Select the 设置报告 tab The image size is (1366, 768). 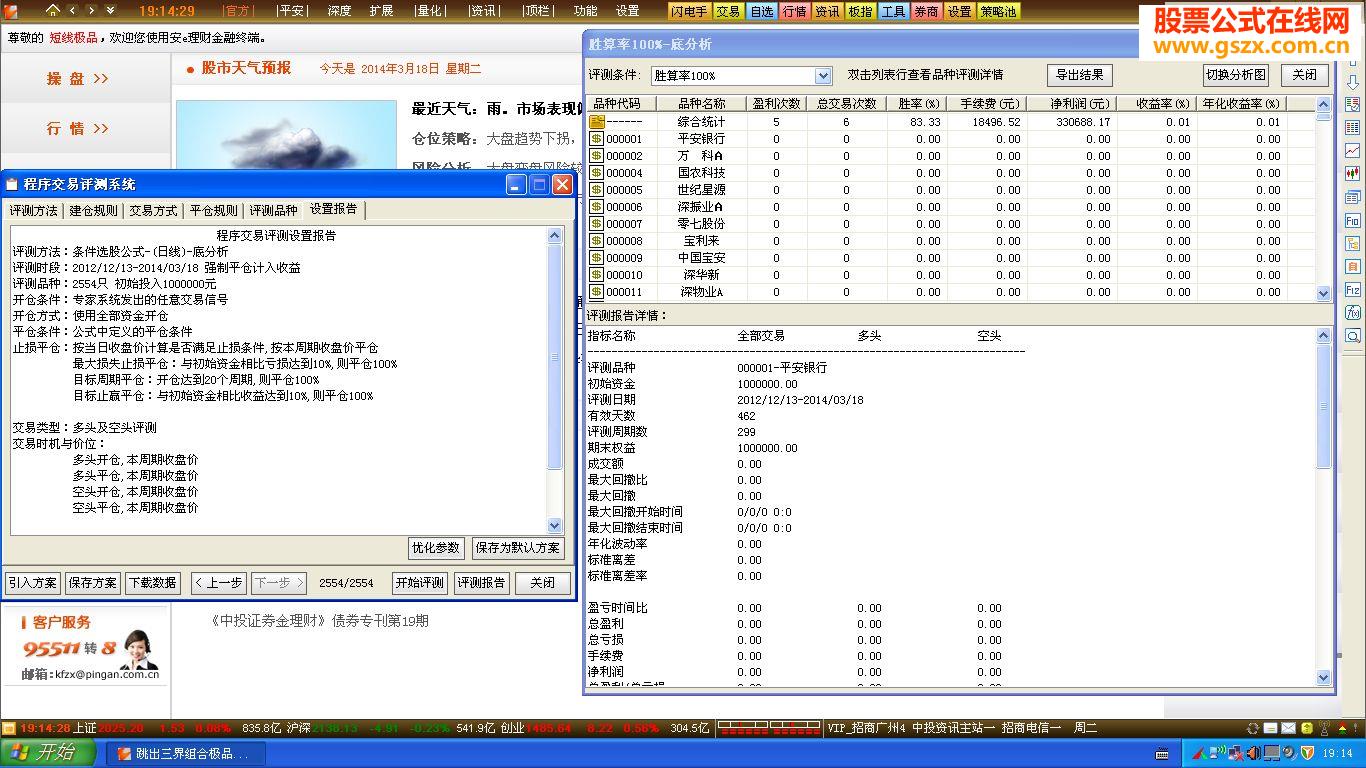[x=334, y=209]
